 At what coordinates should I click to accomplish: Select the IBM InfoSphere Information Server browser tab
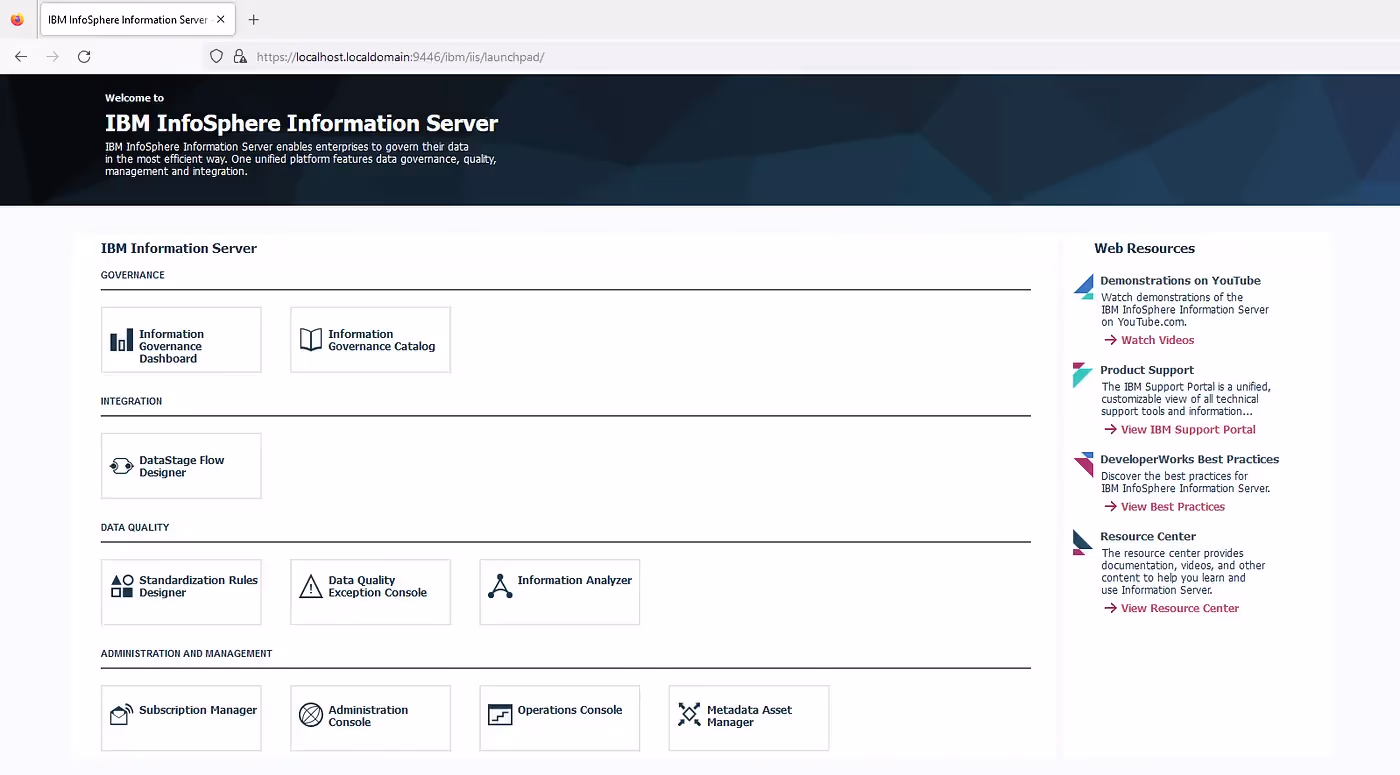[137, 19]
